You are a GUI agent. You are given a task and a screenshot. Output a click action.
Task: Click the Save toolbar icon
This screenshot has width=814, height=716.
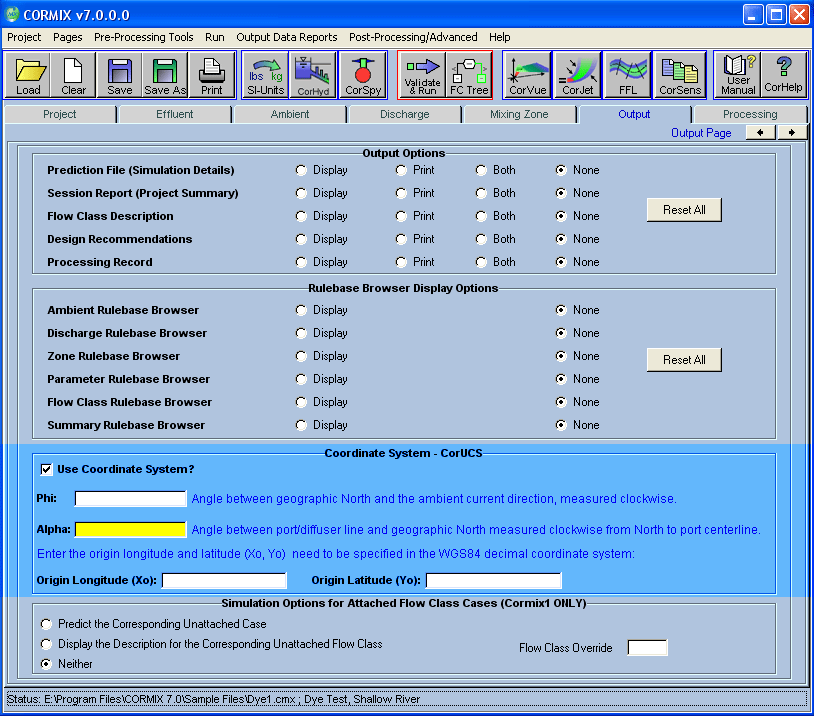click(x=119, y=75)
